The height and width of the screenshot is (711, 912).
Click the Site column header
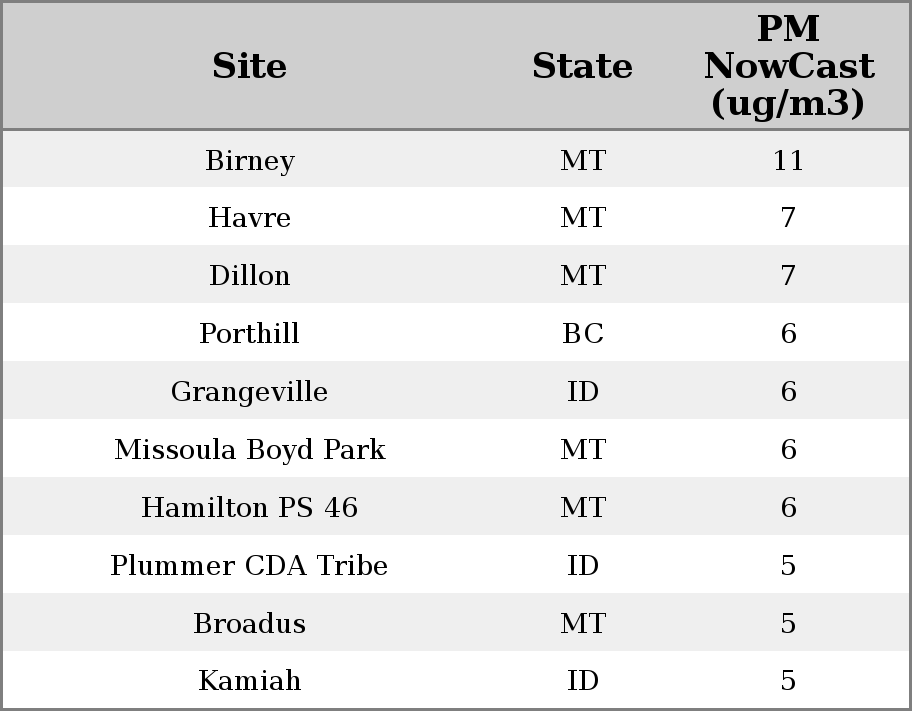click(249, 66)
